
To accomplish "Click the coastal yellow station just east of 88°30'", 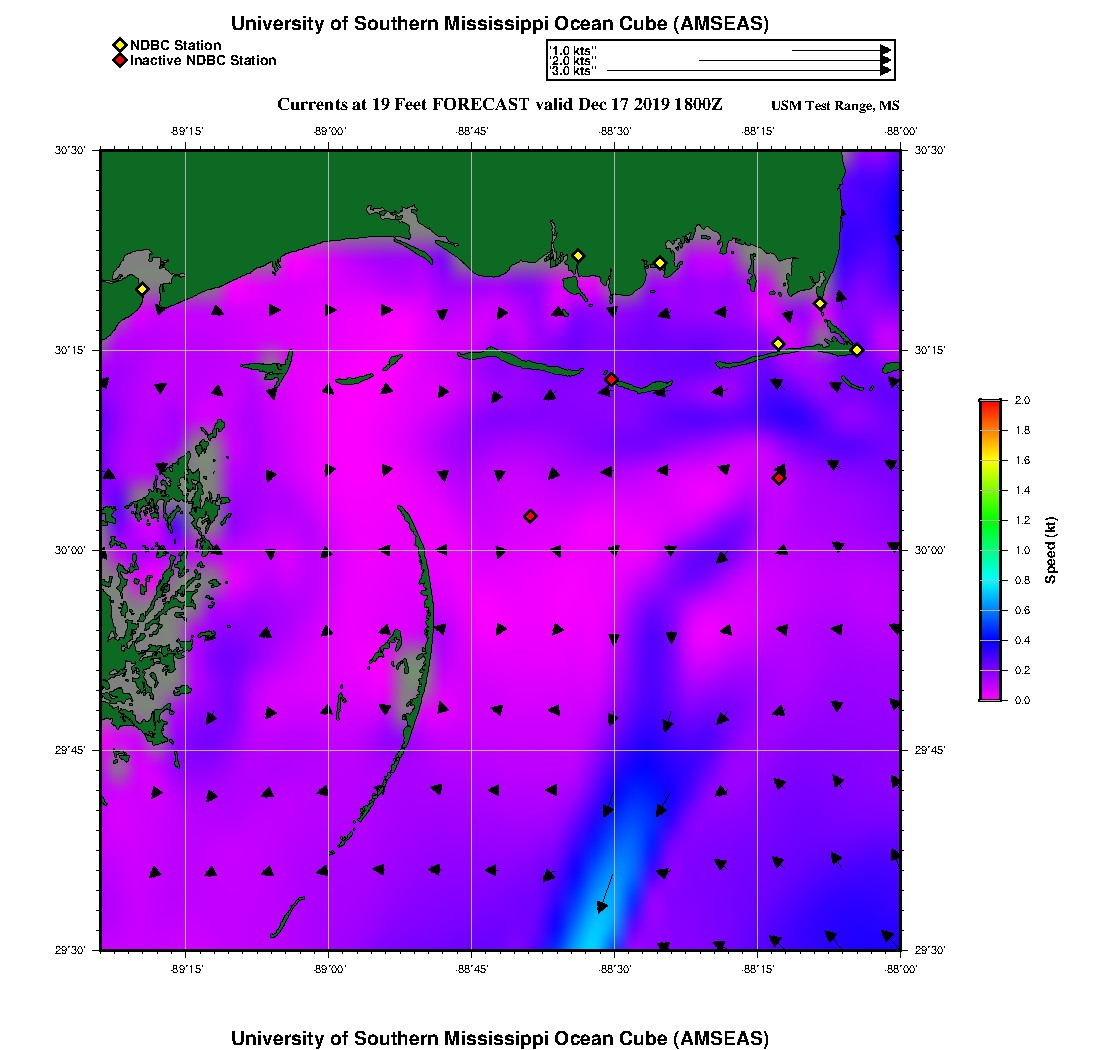I will tap(660, 263).
